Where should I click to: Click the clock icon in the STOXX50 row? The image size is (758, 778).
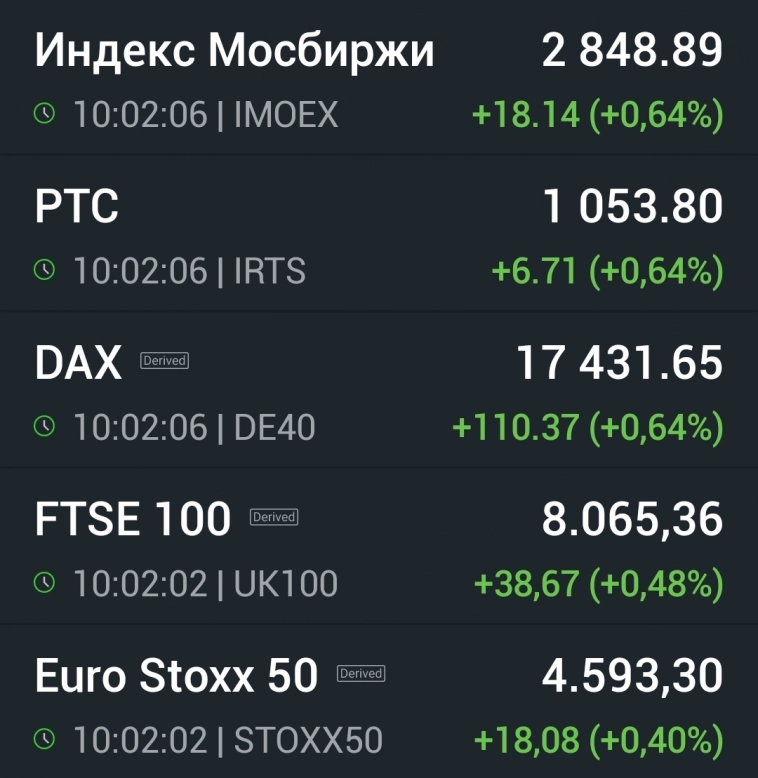coord(44,740)
